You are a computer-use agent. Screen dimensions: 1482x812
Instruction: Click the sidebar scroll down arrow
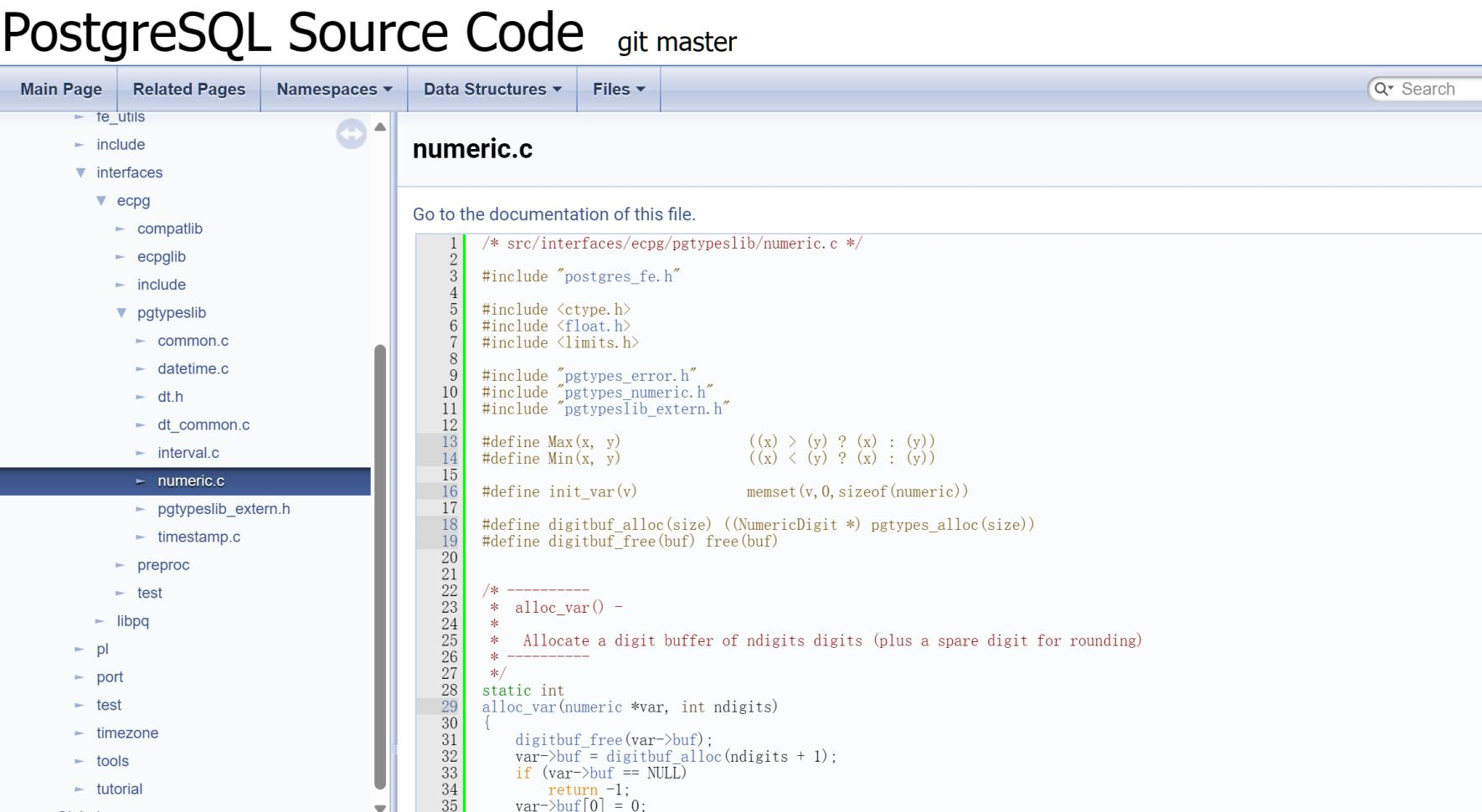380,807
